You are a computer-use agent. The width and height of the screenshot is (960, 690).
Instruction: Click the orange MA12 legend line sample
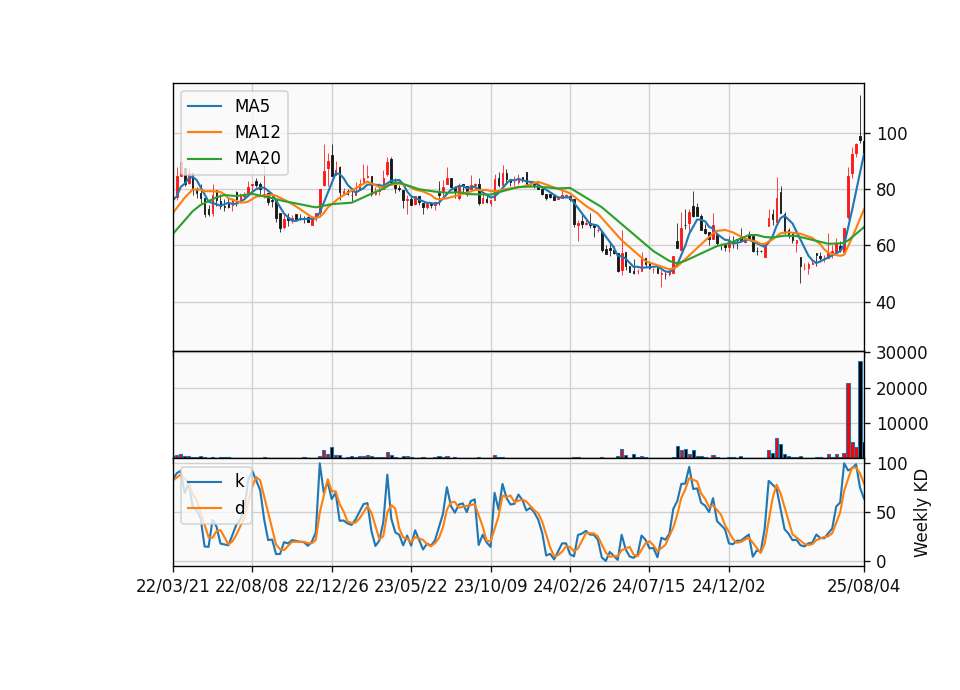pyautogui.click(x=204, y=132)
